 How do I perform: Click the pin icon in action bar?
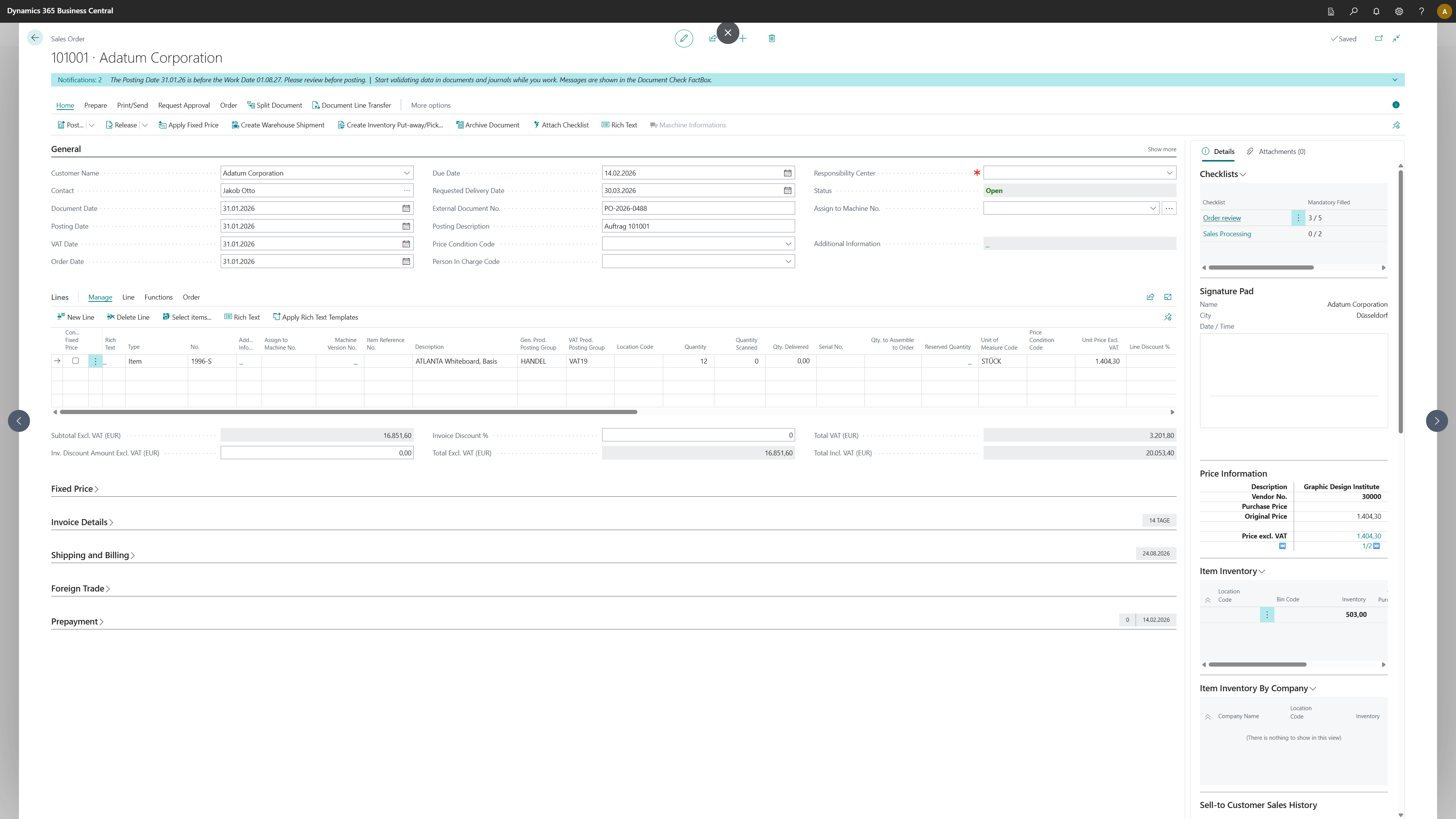pyautogui.click(x=1396, y=126)
